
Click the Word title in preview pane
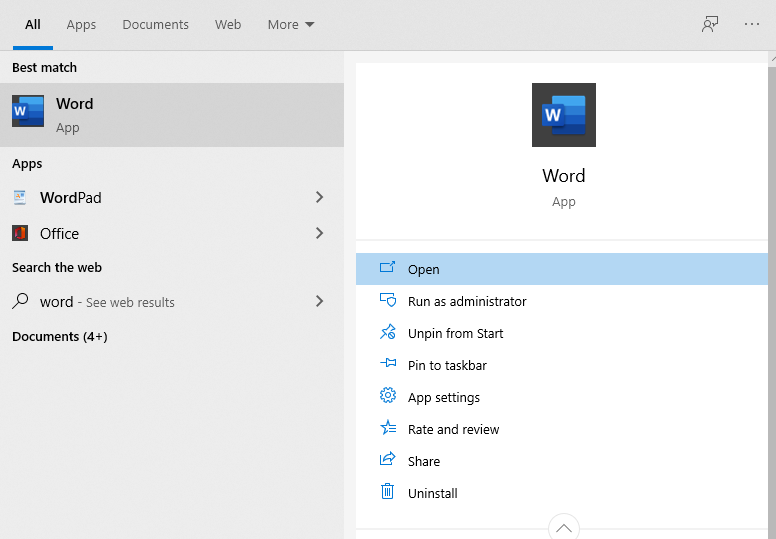click(564, 176)
